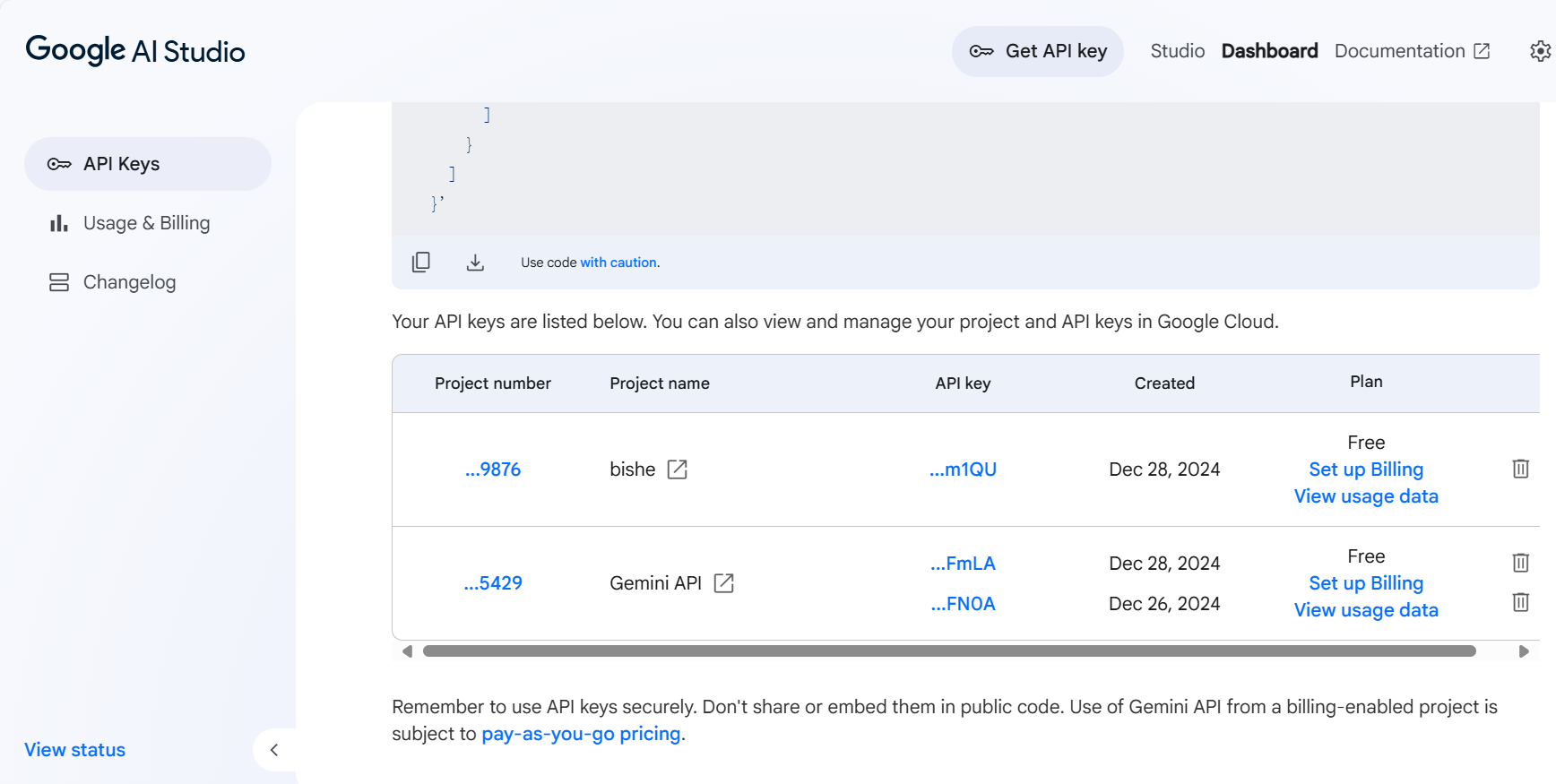Open the bishe project external link icon

(678, 470)
